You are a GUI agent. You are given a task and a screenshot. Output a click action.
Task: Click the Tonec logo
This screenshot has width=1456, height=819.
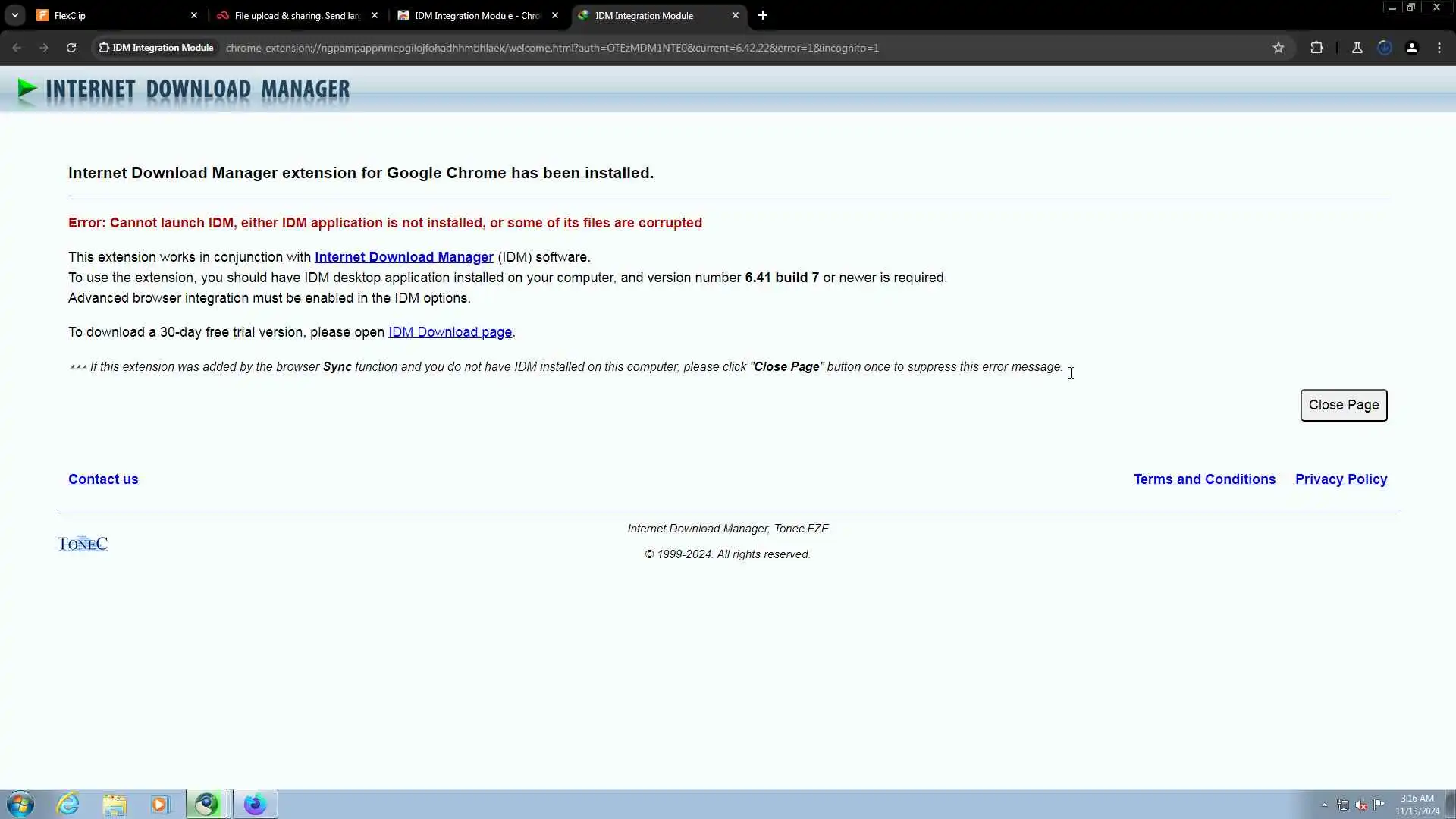click(x=83, y=544)
